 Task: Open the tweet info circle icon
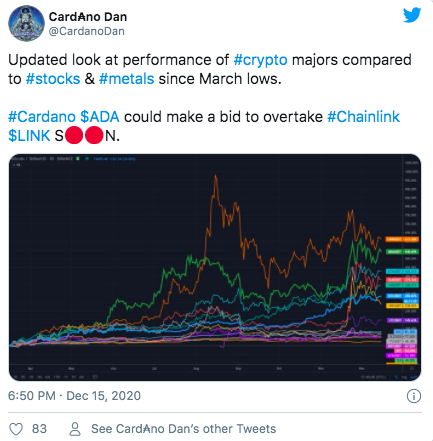tap(414, 396)
